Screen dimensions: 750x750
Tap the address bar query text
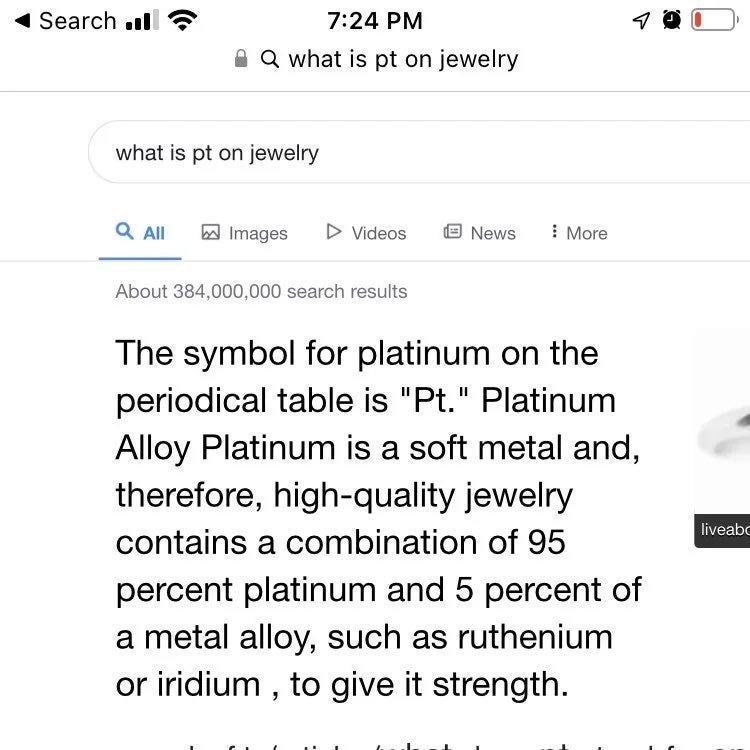point(403,59)
